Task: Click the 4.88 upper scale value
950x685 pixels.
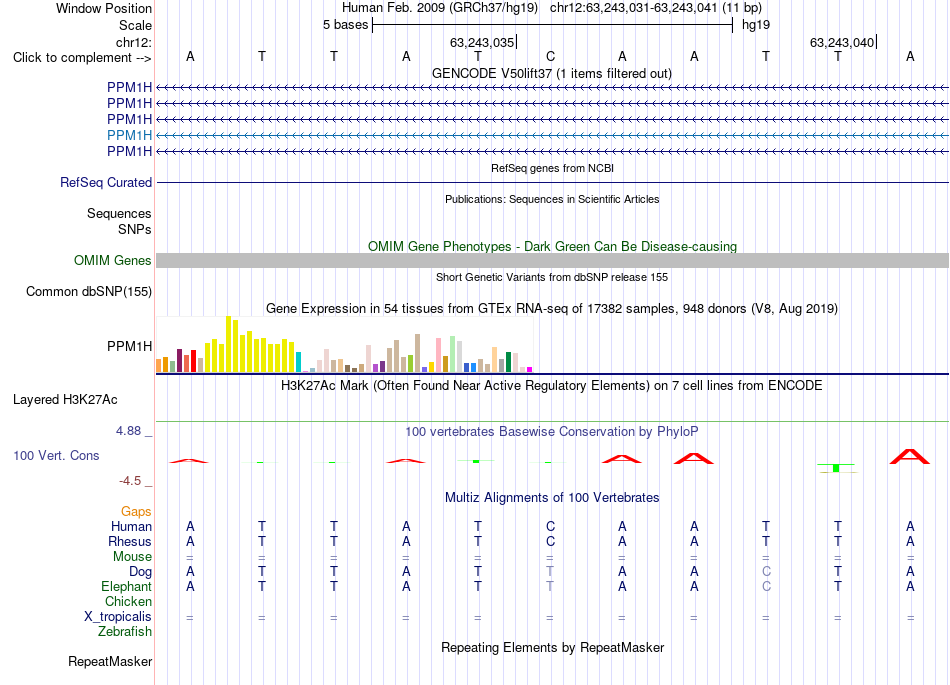Action: pyautogui.click(x=128, y=431)
